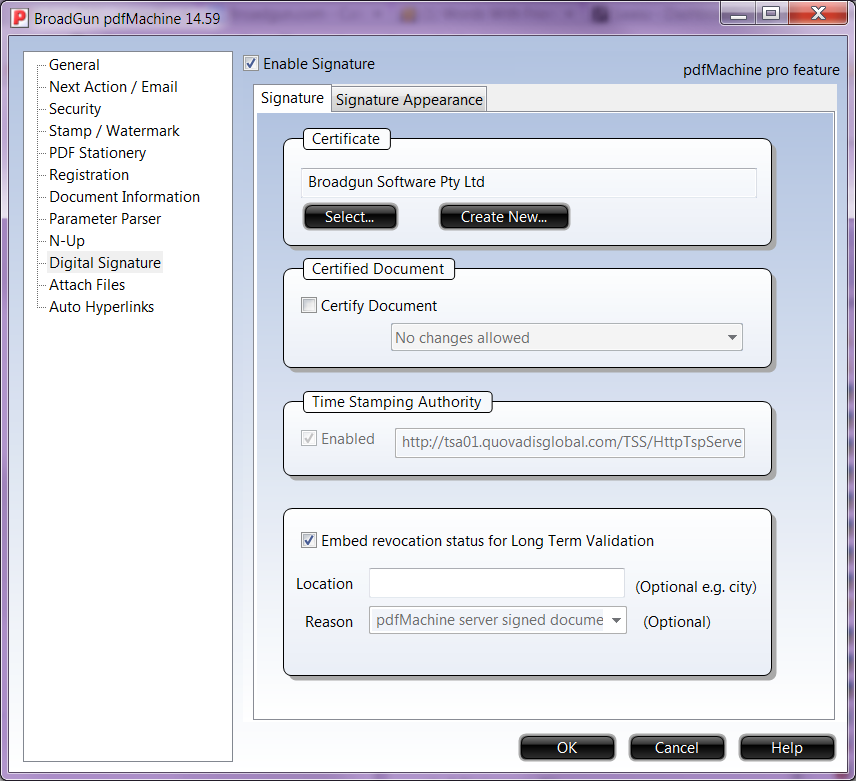Select Auto Hyperlinks in the tree

point(101,307)
